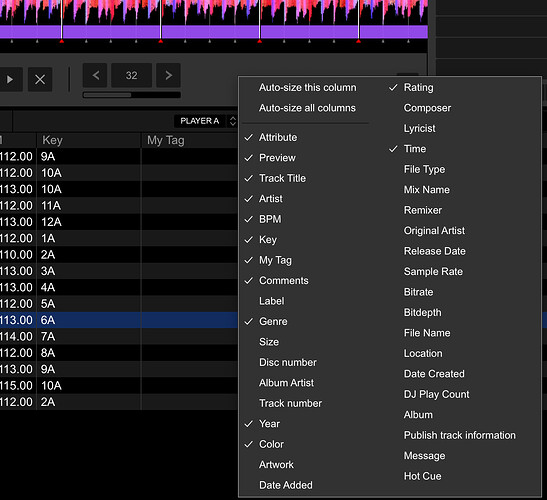Screen dimensions: 547x500
Task: Uncheck the Track Title column
Action: (282, 178)
